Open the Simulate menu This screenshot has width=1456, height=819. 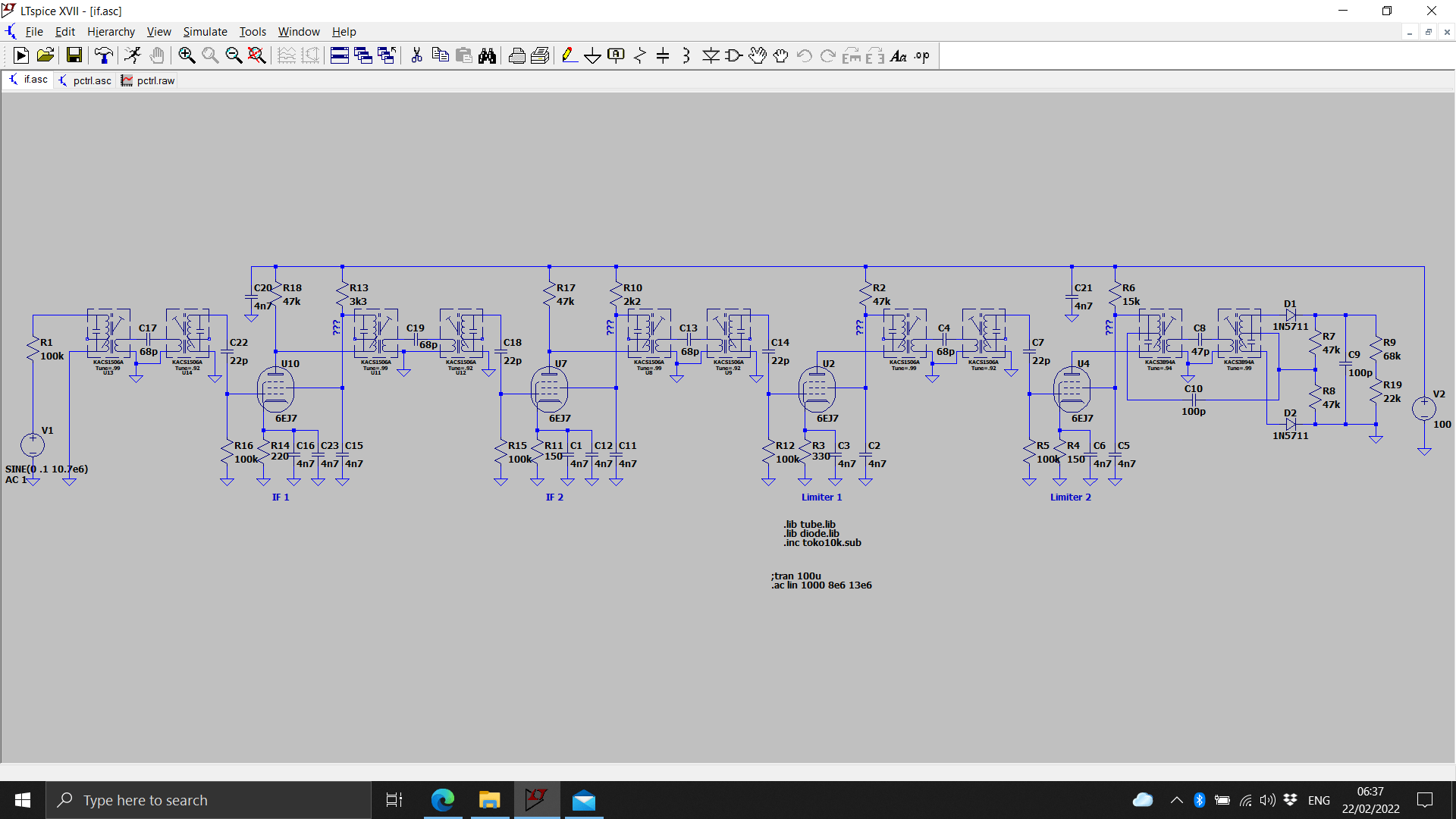(x=205, y=31)
